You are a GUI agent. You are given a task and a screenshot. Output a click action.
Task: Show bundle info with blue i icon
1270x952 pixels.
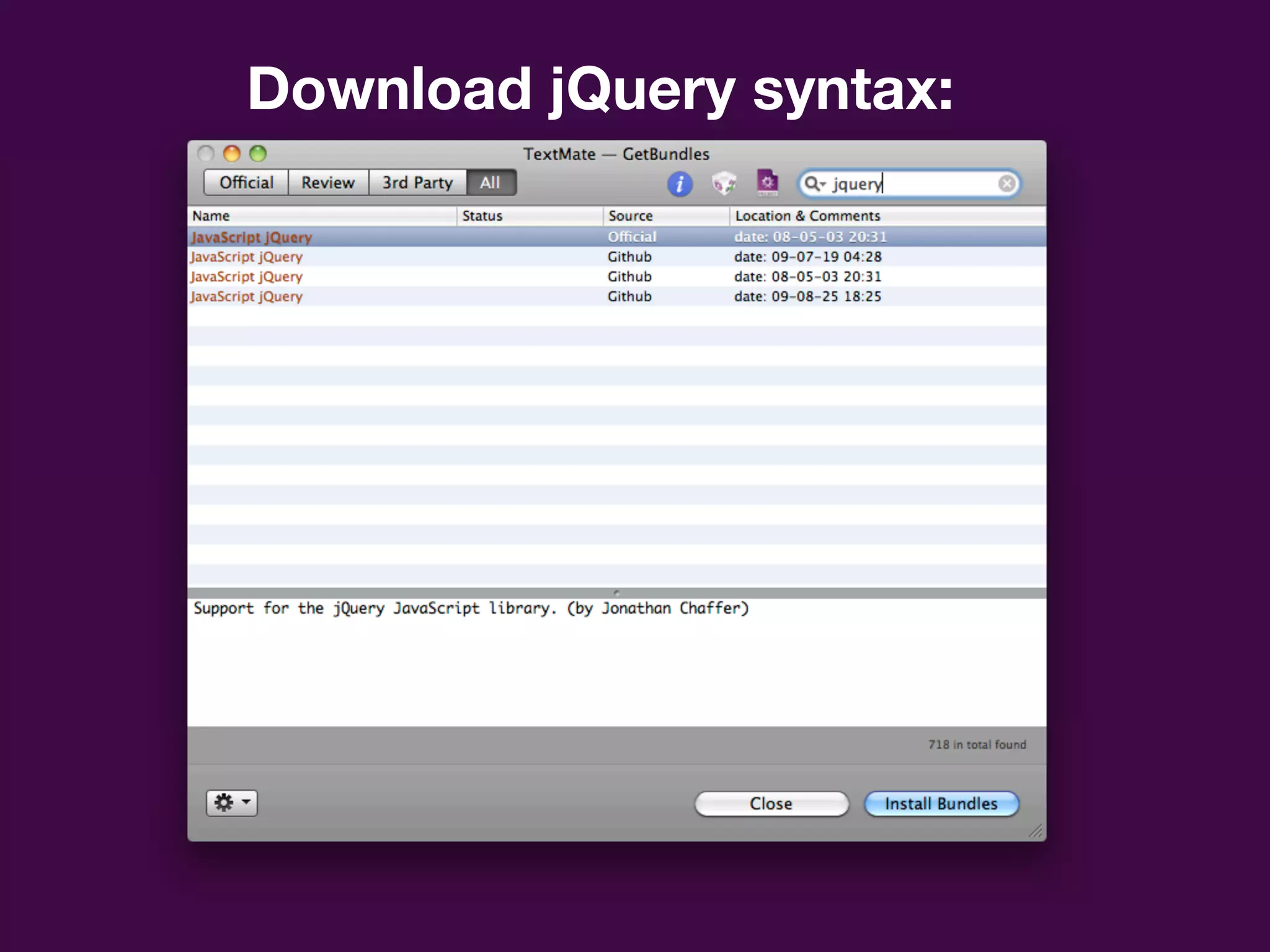pyautogui.click(x=680, y=184)
